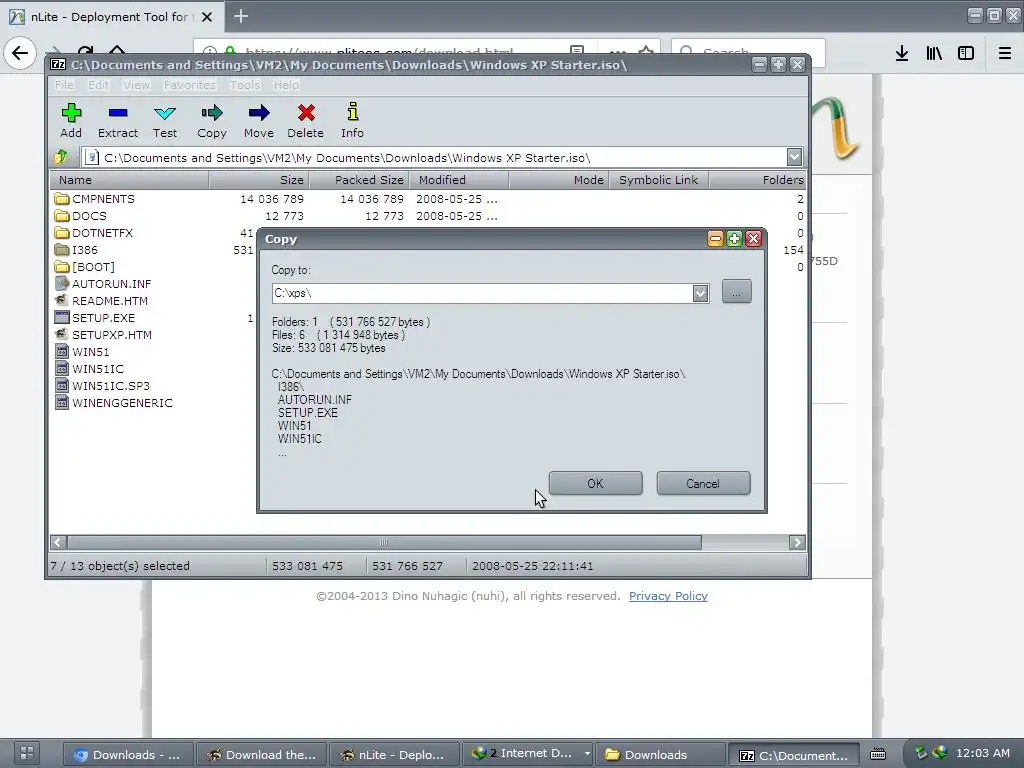Image resolution: width=1024 pixels, height=768 pixels.
Task: Cancel the Copy dialog
Action: (x=703, y=483)
